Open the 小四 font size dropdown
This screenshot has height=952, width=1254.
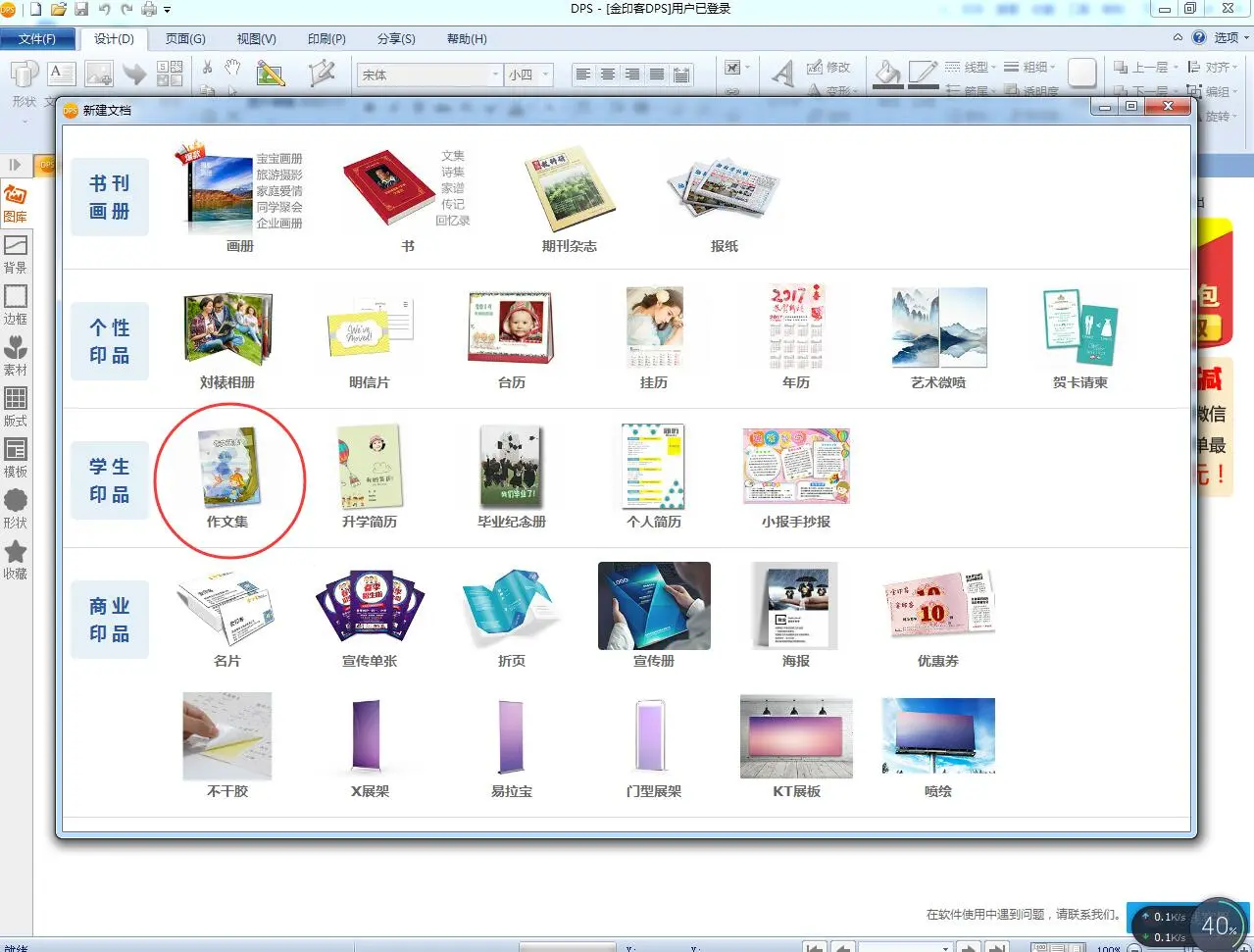546,75
